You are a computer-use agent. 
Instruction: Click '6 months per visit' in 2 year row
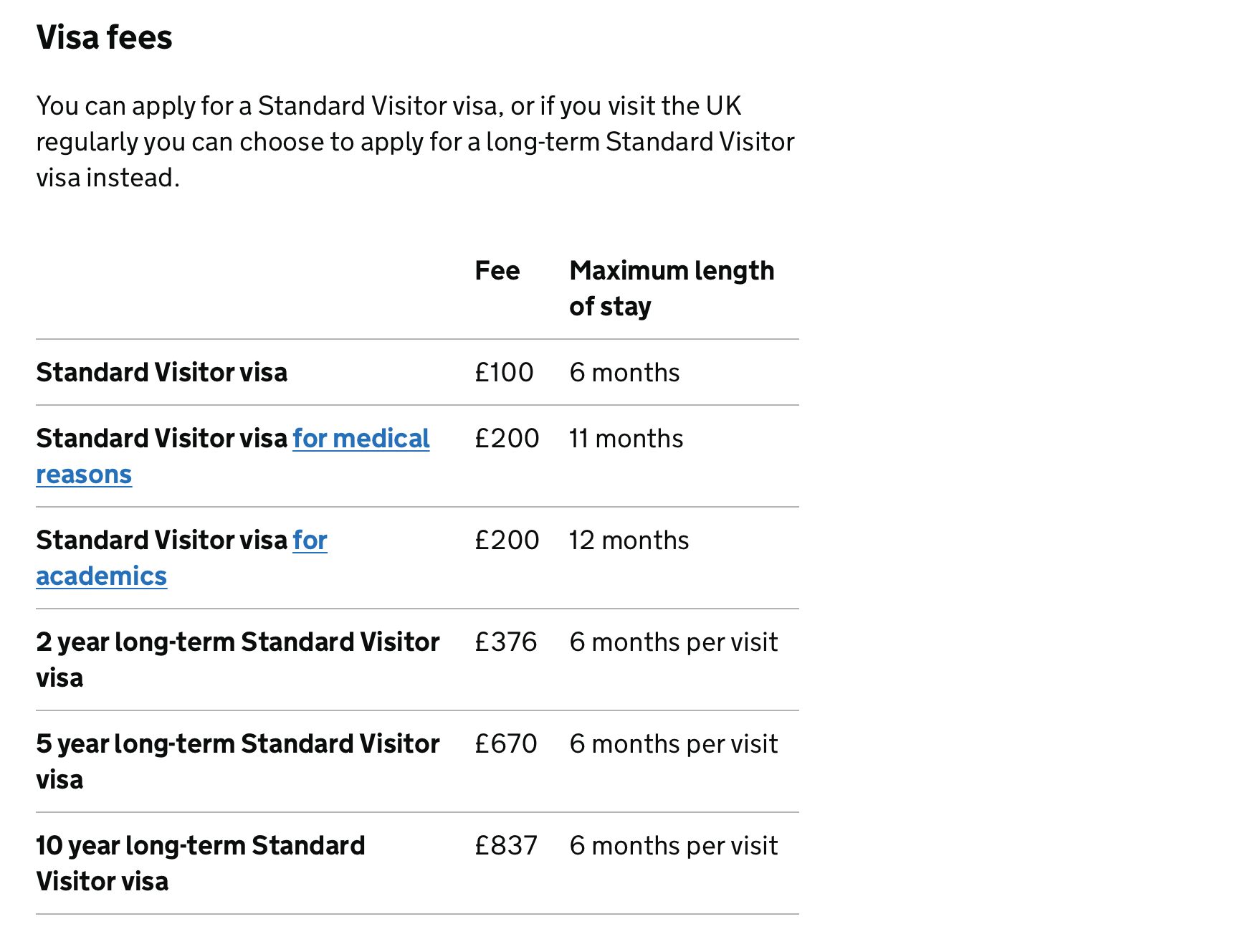pyautogui.click(x=673, y=642)
